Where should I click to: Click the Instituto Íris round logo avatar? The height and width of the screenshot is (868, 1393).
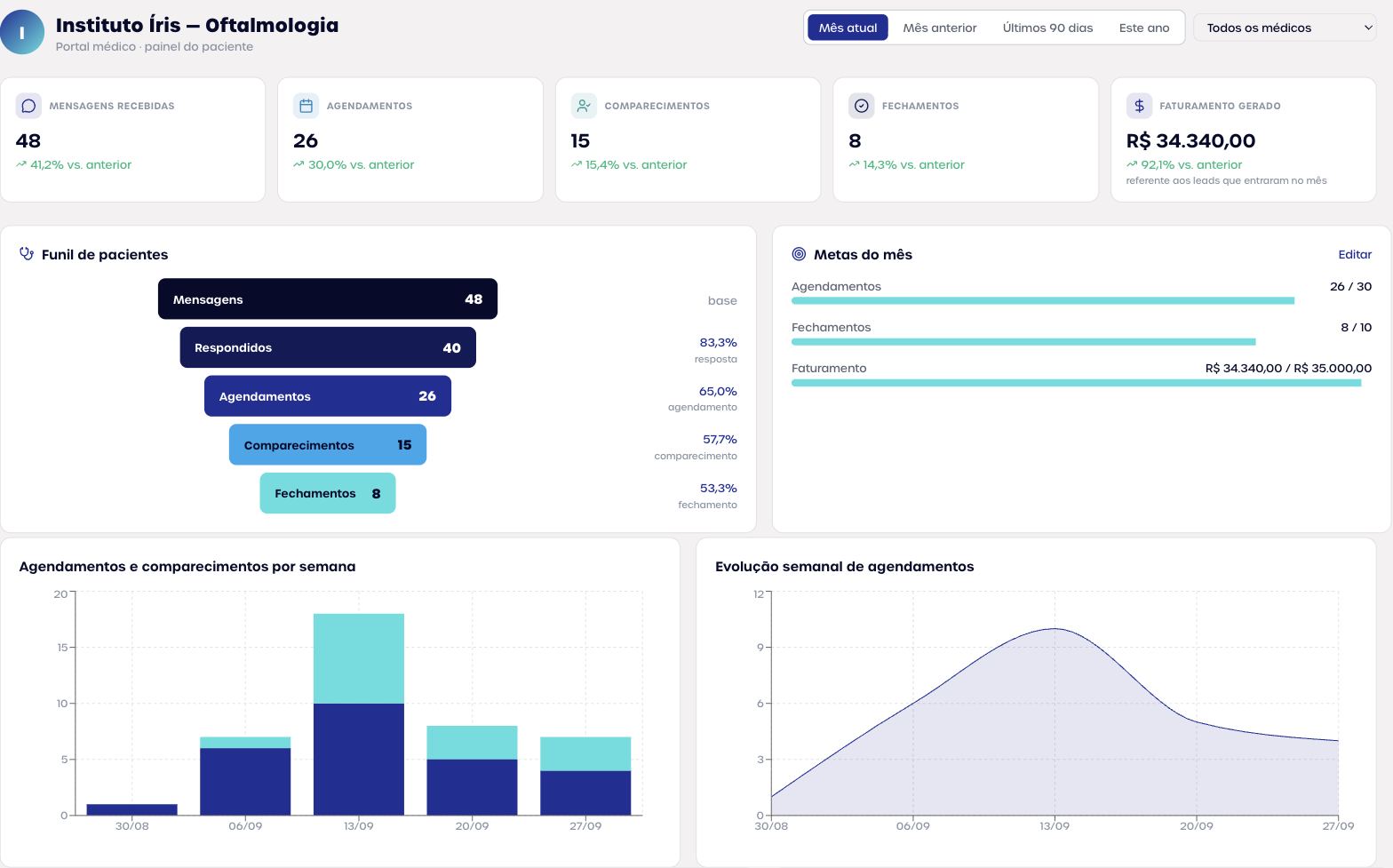21,33
